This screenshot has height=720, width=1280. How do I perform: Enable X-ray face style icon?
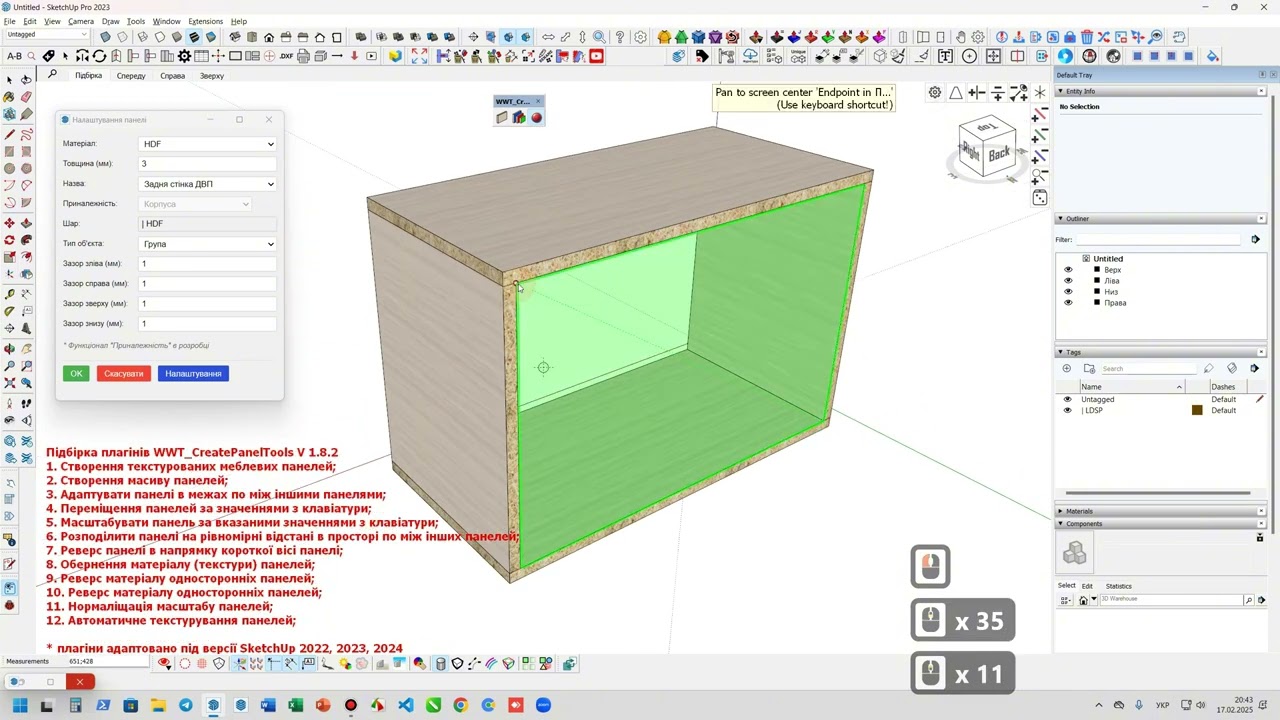coord(105,37)
